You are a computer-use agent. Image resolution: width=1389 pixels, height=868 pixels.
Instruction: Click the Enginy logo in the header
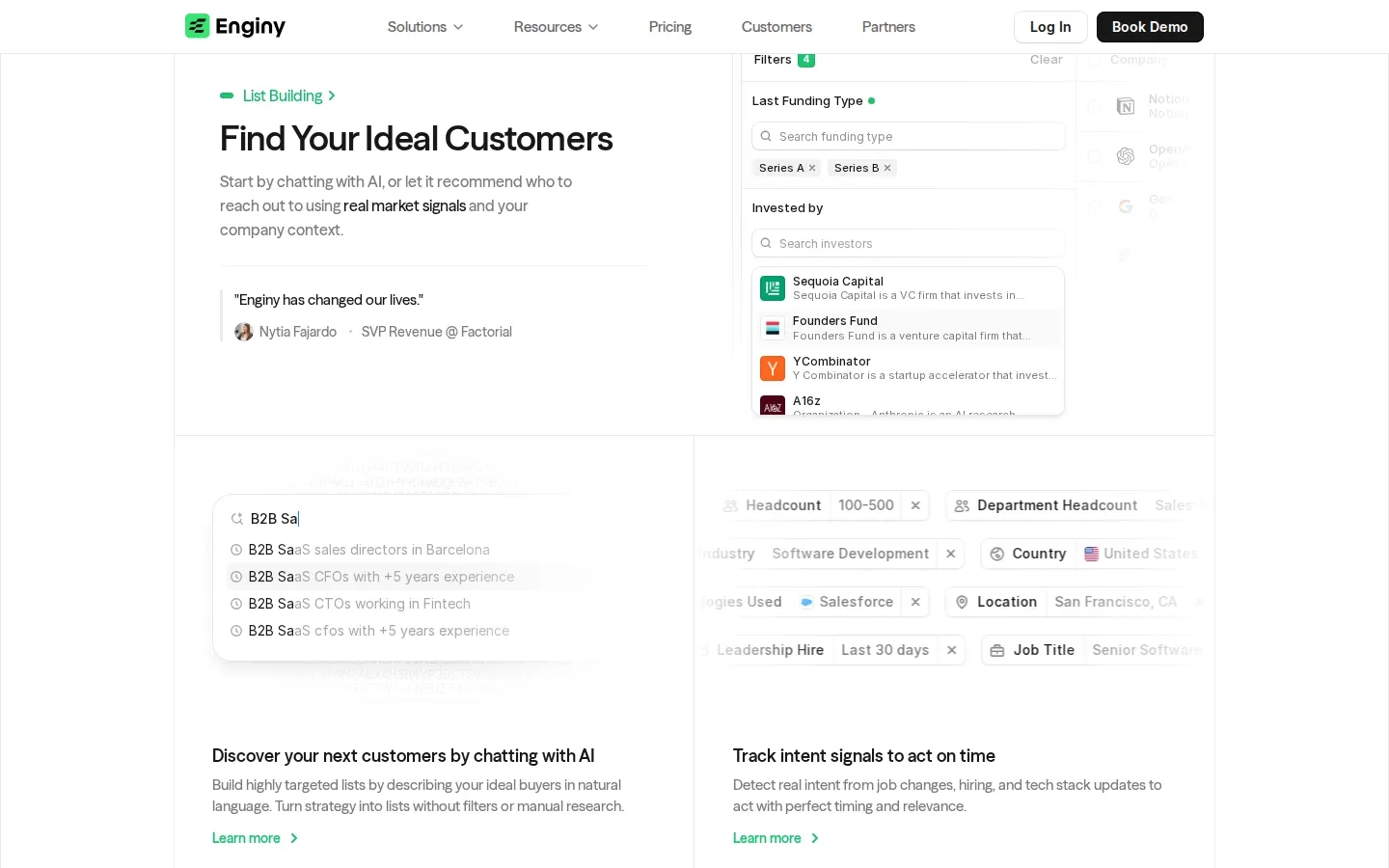tap(235, 26)
